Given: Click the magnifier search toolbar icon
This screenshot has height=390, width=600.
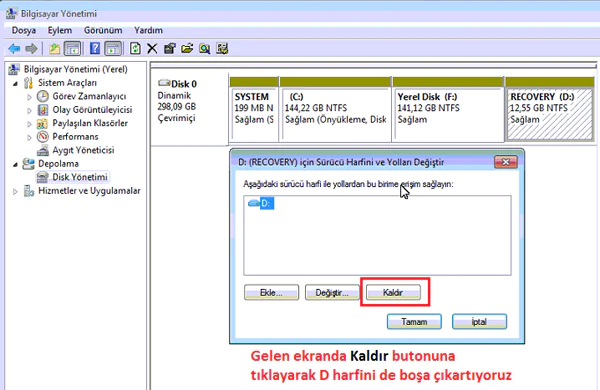Looking at the screenshot, I should tap(205, 49).
